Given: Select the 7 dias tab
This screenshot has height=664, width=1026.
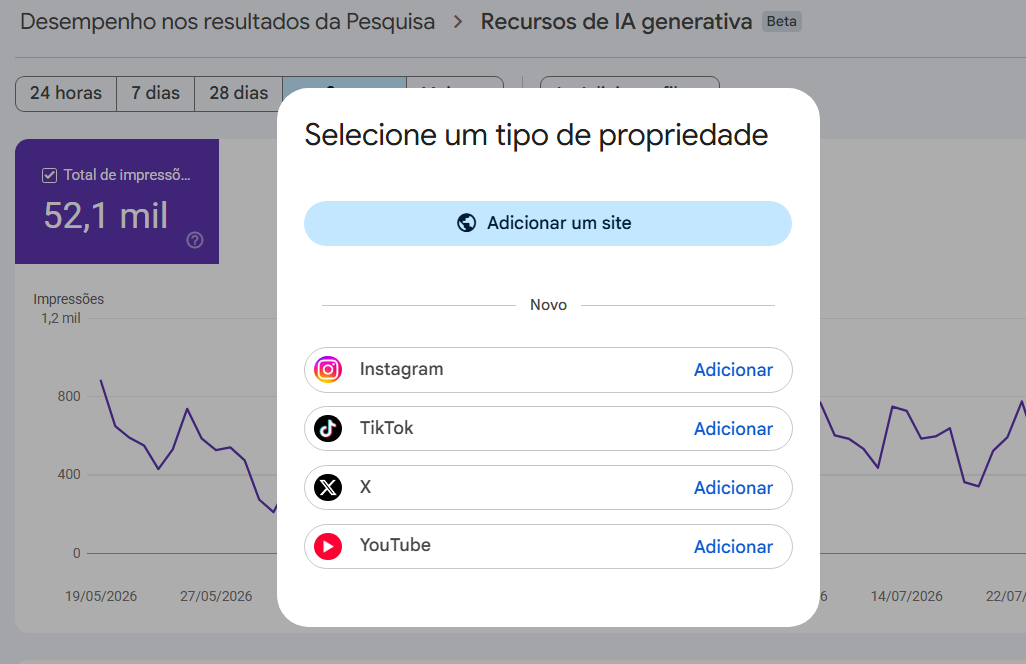Looking at the screenshot, I should (x=156, y=94).
